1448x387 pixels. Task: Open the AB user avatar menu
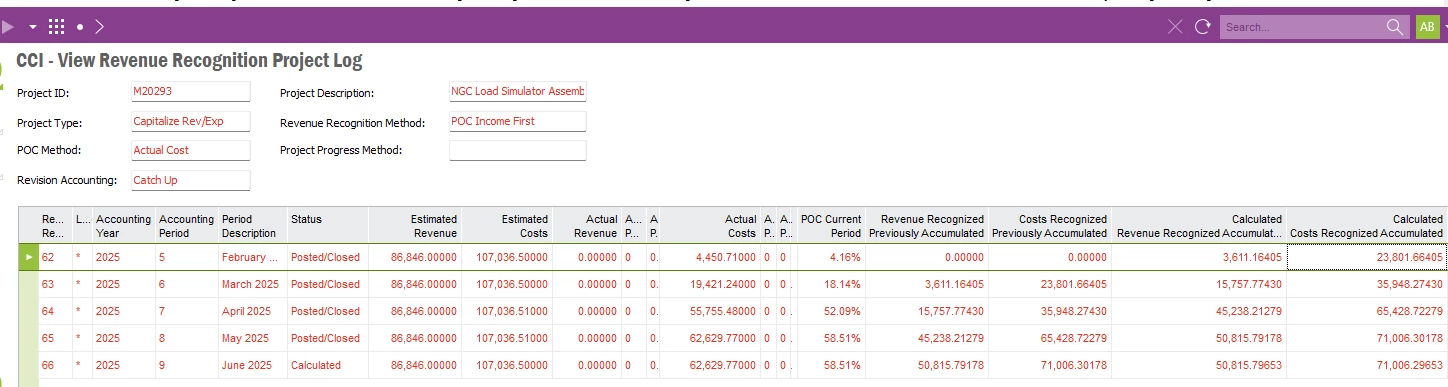pos(1427,27)
